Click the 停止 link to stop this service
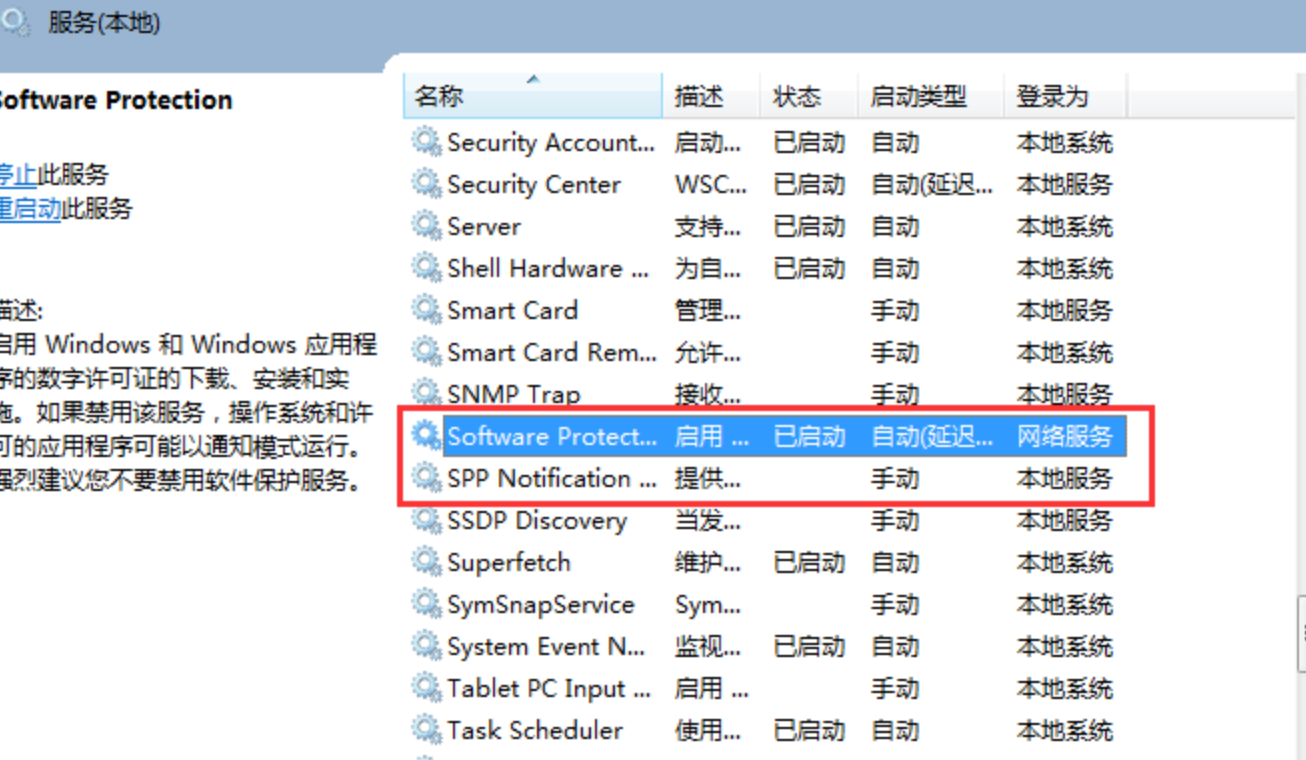 click(18, 174)
